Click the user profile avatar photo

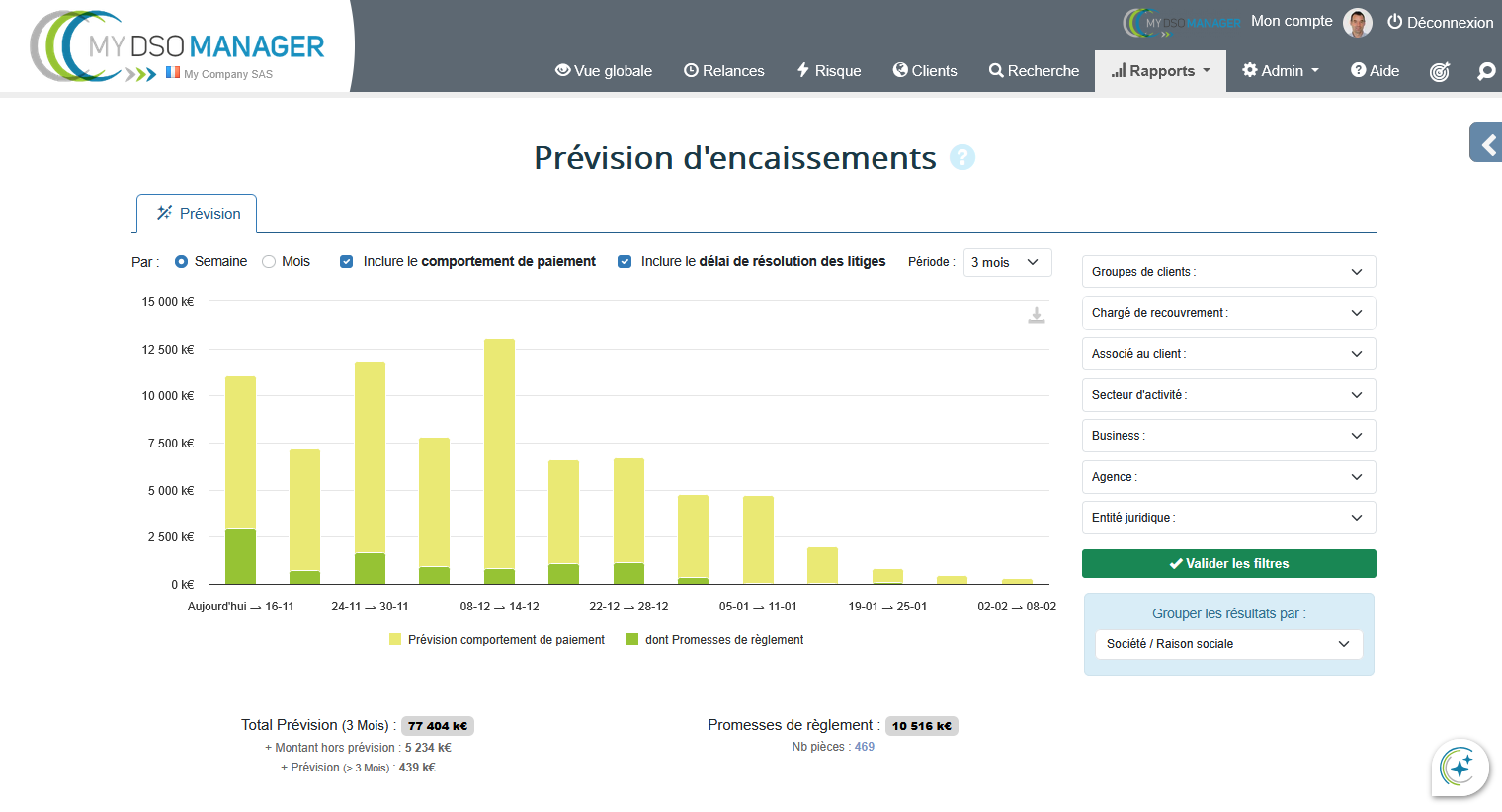coord(1358,22)
